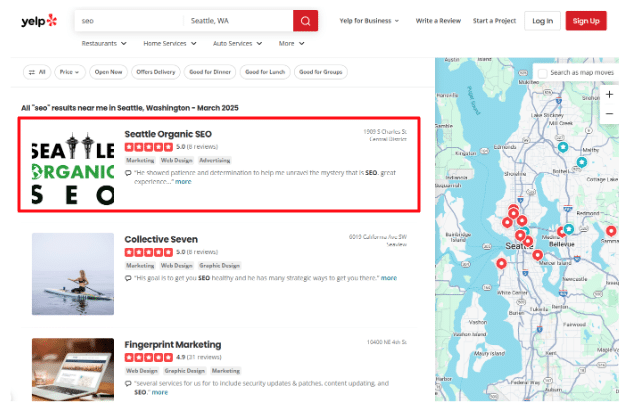636x412 pixels.
Task: Click Marketing tag on Collective Seven
Action: (140, 266)
